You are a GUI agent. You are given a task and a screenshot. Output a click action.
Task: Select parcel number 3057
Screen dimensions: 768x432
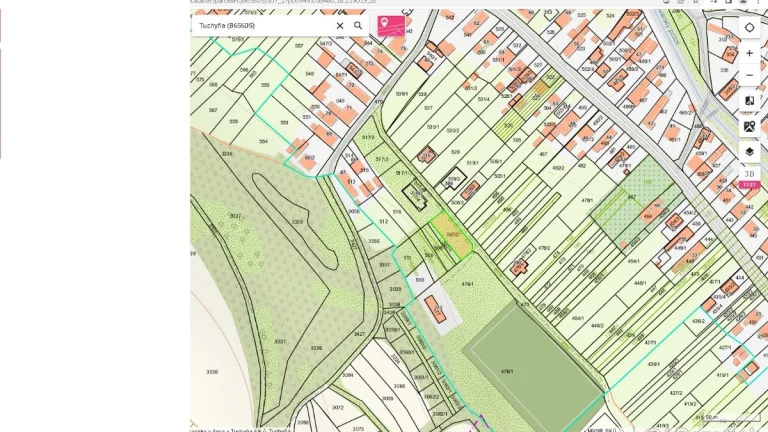coord(384,265)
